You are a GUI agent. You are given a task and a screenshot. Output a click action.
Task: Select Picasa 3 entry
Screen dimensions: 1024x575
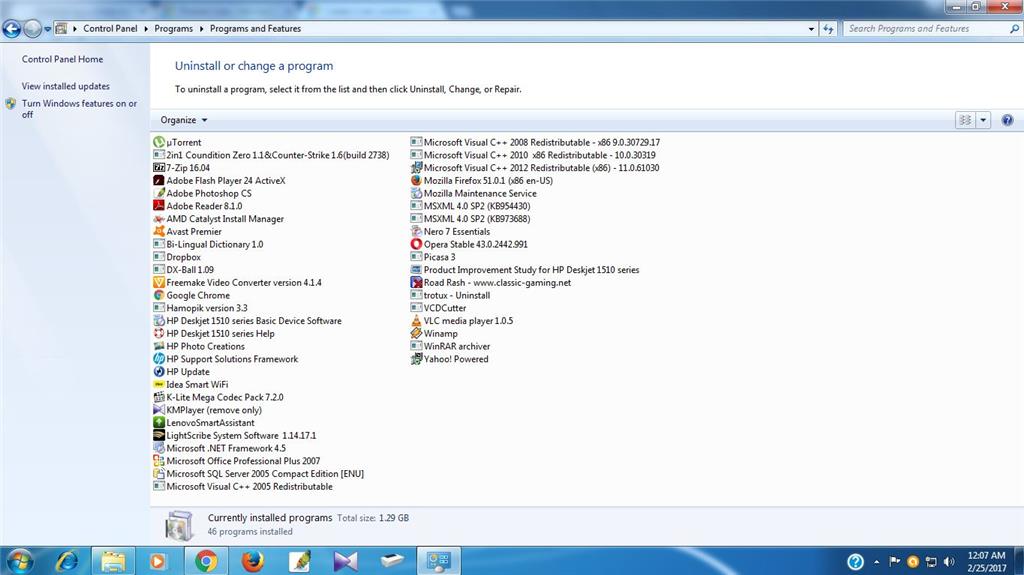pos(433,257)
